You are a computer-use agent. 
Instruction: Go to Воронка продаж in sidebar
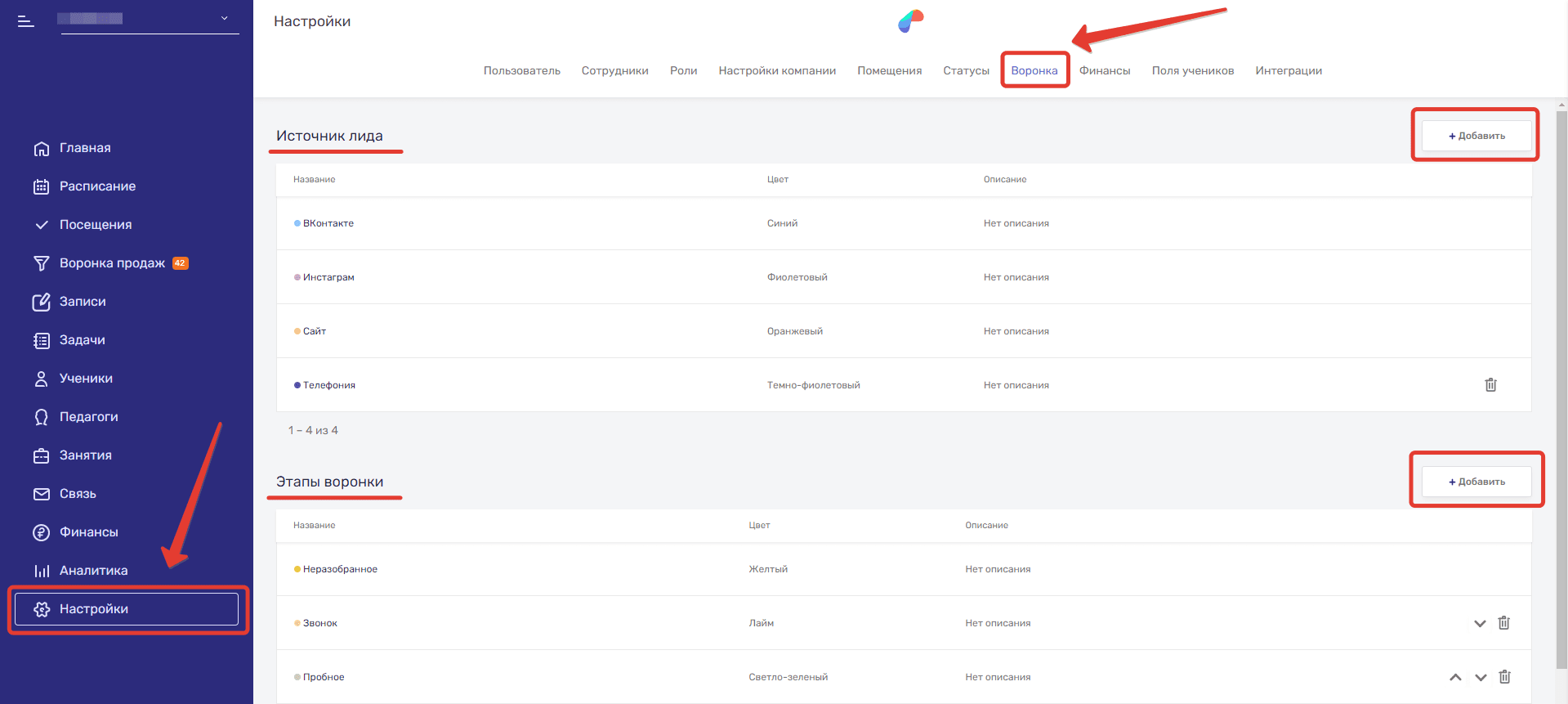(112, 263)
